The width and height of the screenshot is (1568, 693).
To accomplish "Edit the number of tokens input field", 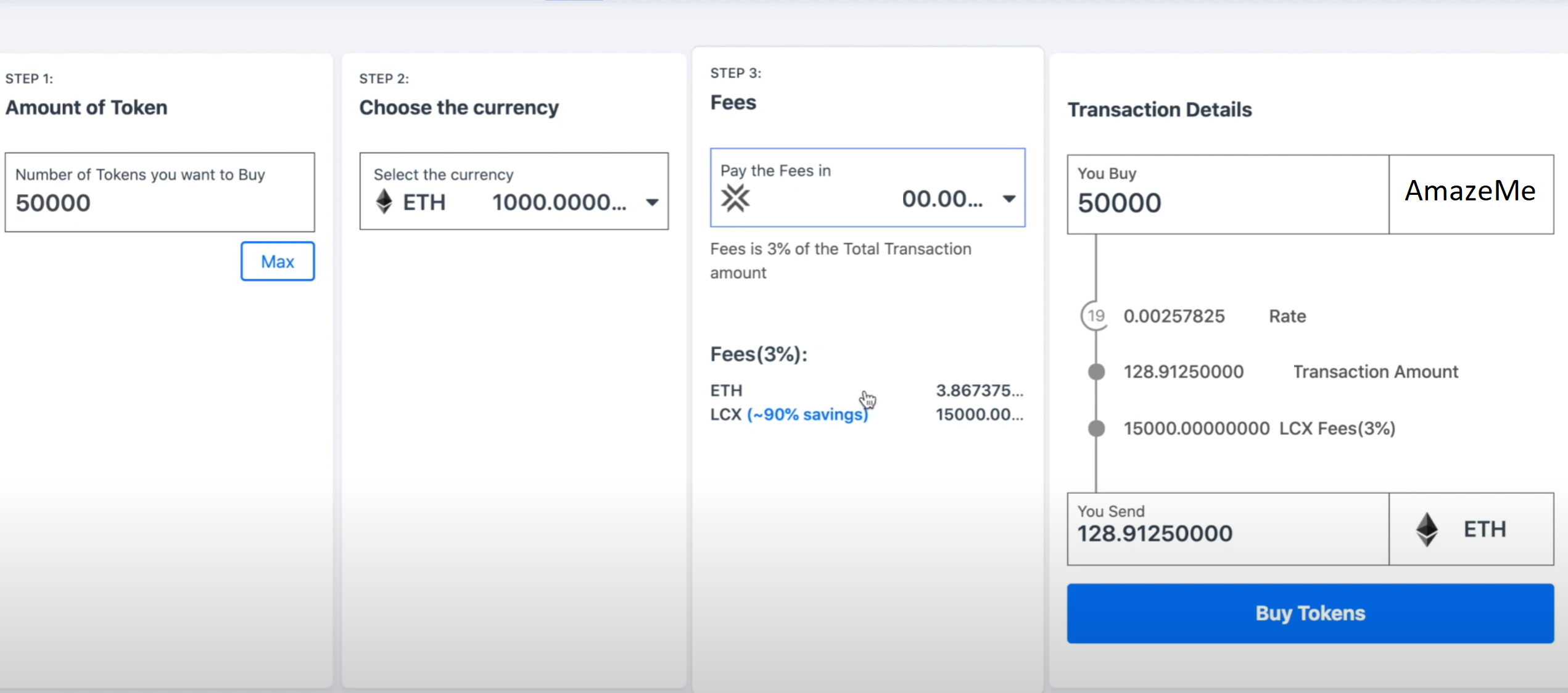I will coord(160,192).
